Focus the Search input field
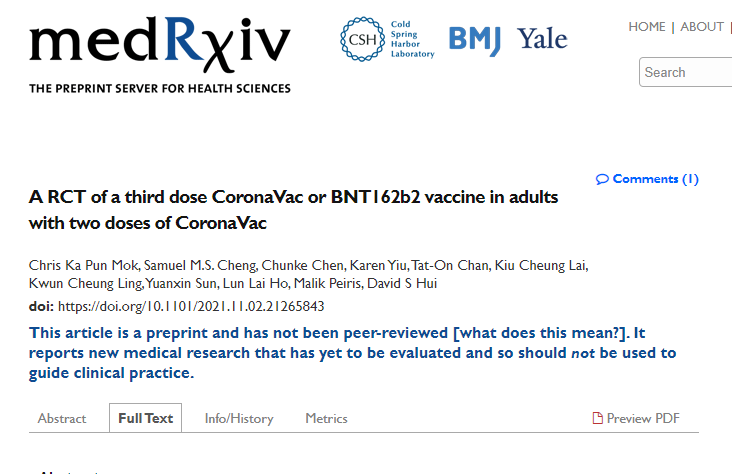The height and width of the screenshot is (474, 732). pos(685,72)
